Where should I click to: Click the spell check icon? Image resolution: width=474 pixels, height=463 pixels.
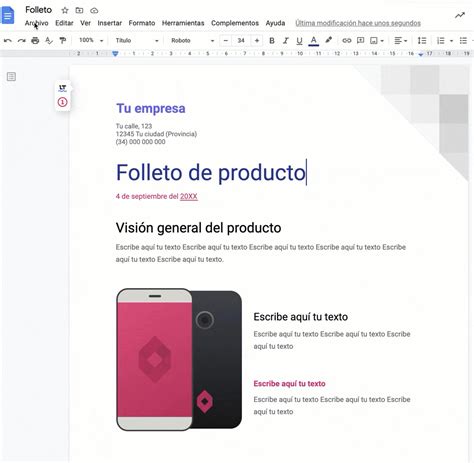click(x=49, y=41)
